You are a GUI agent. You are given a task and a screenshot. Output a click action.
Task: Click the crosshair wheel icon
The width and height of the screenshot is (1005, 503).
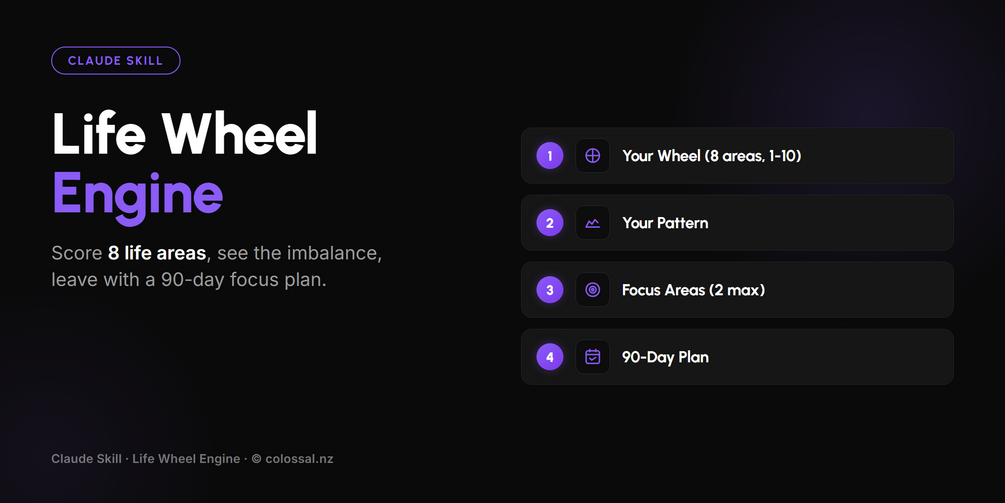coord(592,156)
